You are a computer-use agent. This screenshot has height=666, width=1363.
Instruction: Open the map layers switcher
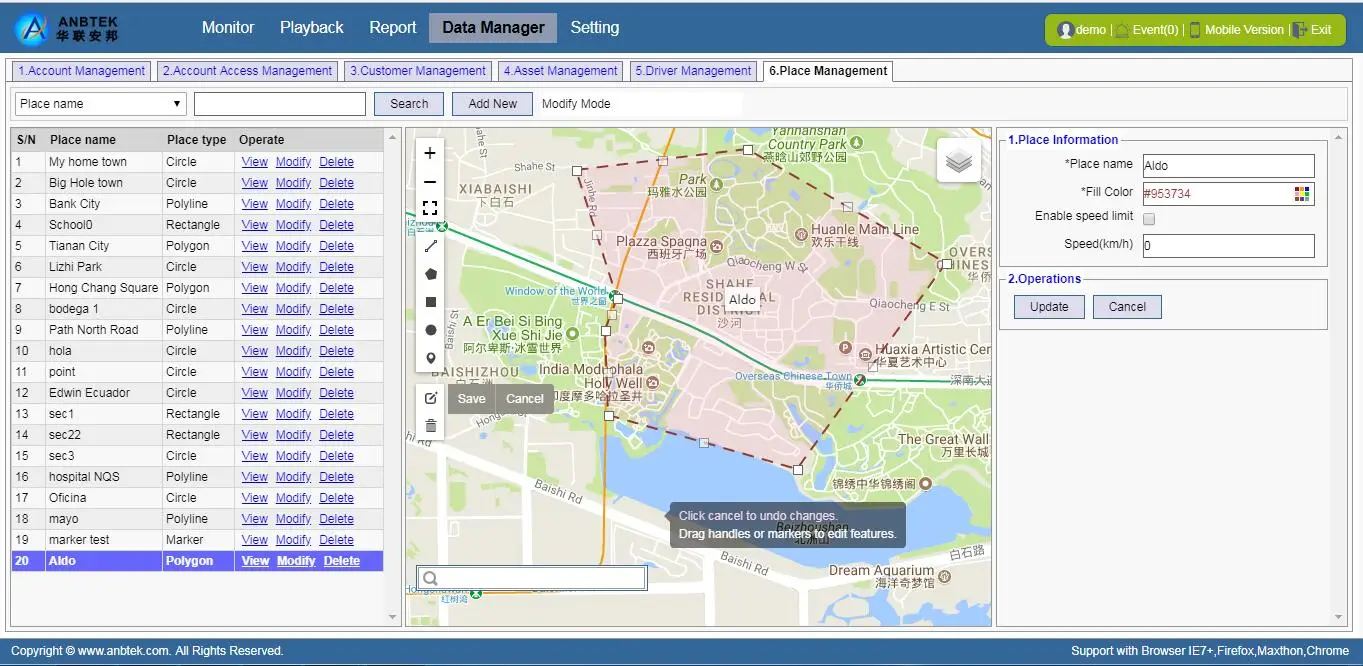click(958, 160)
